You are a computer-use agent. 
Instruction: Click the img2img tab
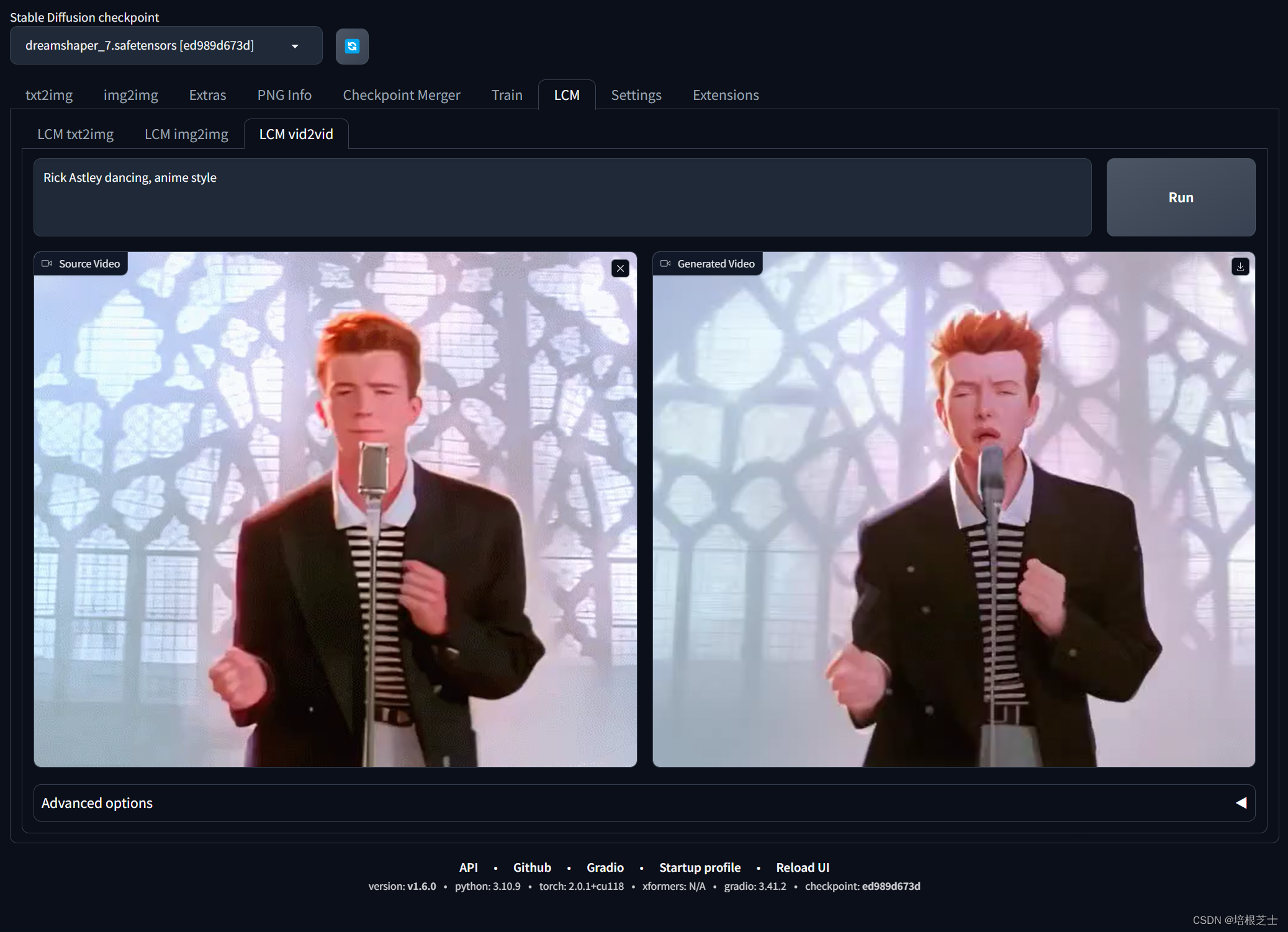[131, 95]
